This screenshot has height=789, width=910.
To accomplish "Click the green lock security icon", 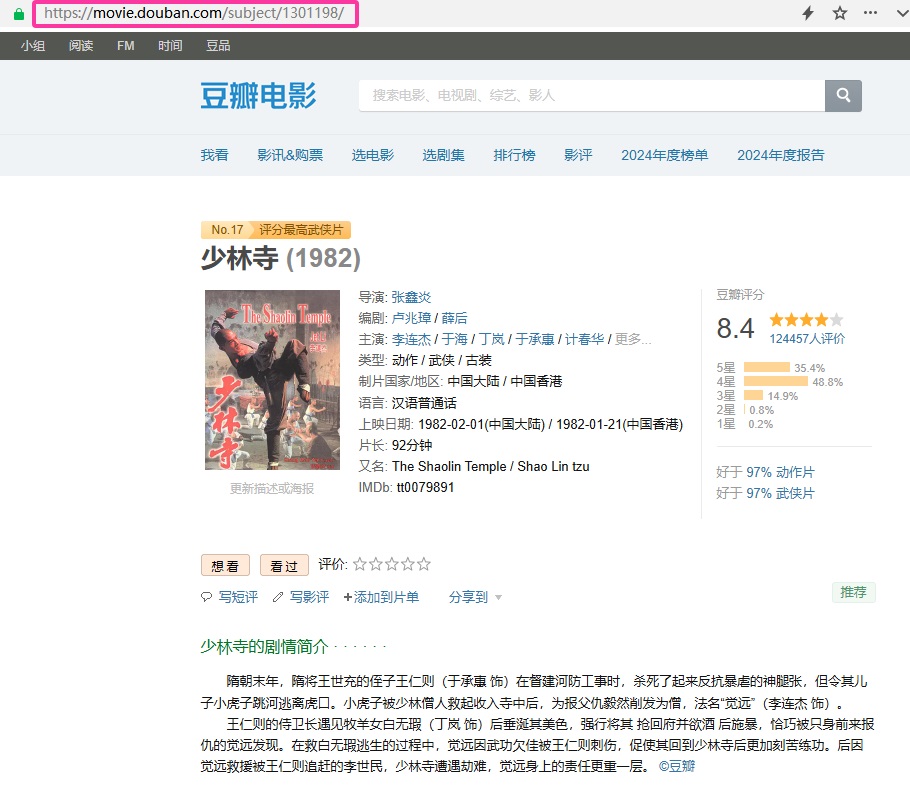I will click(18, 14).
